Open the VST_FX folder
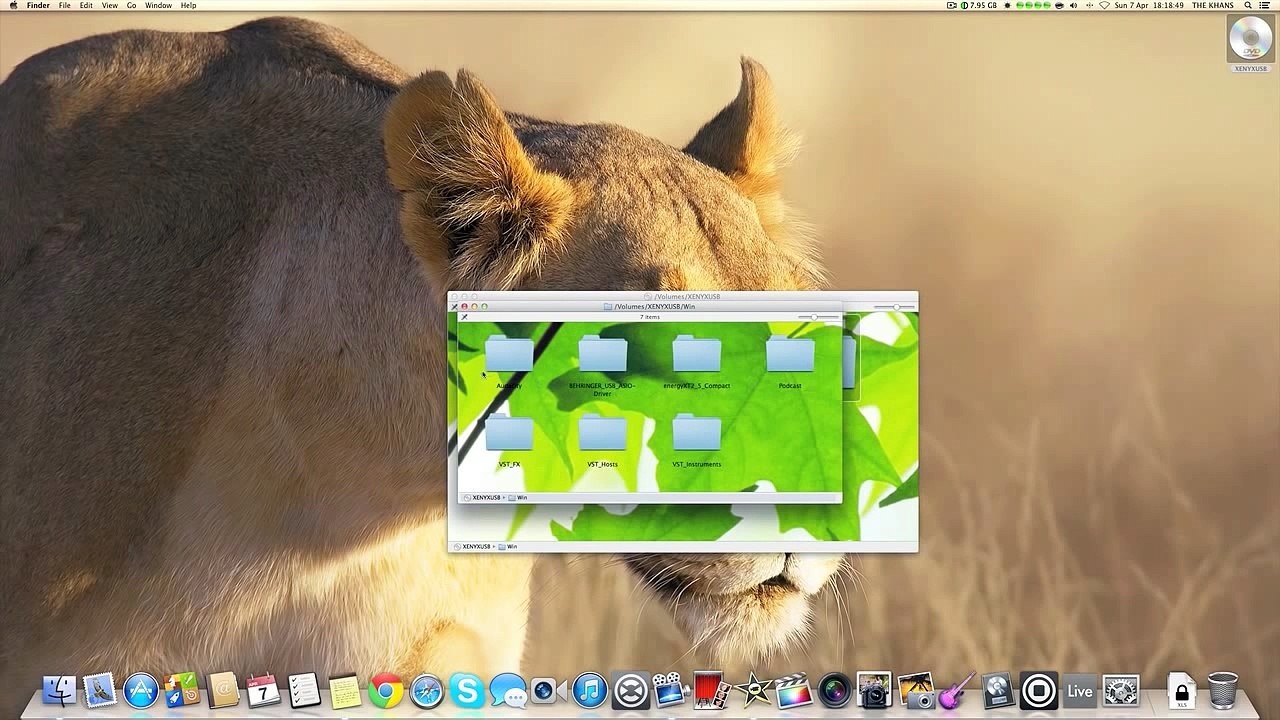The height and width of the screenshot is (720, 1280). [x=509, y=435]
